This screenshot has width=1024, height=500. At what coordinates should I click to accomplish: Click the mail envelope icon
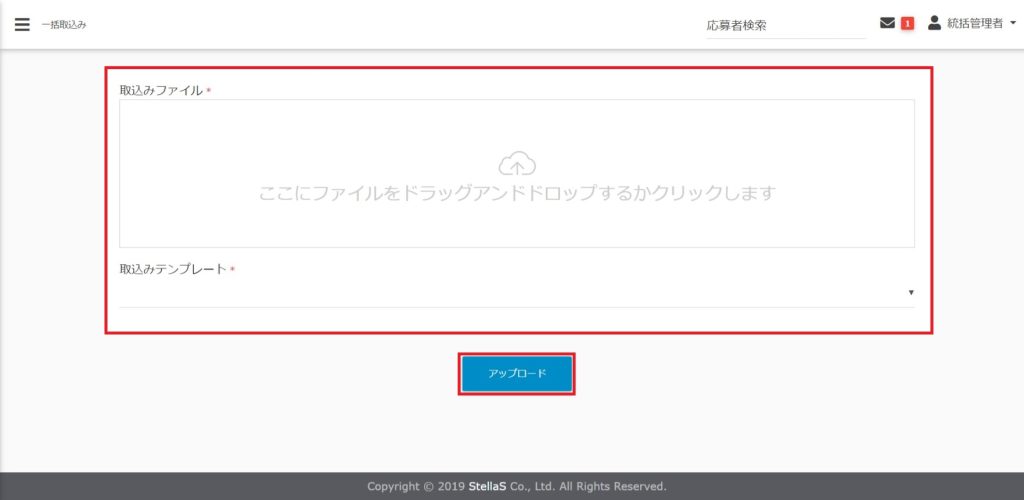click(887, 23)
